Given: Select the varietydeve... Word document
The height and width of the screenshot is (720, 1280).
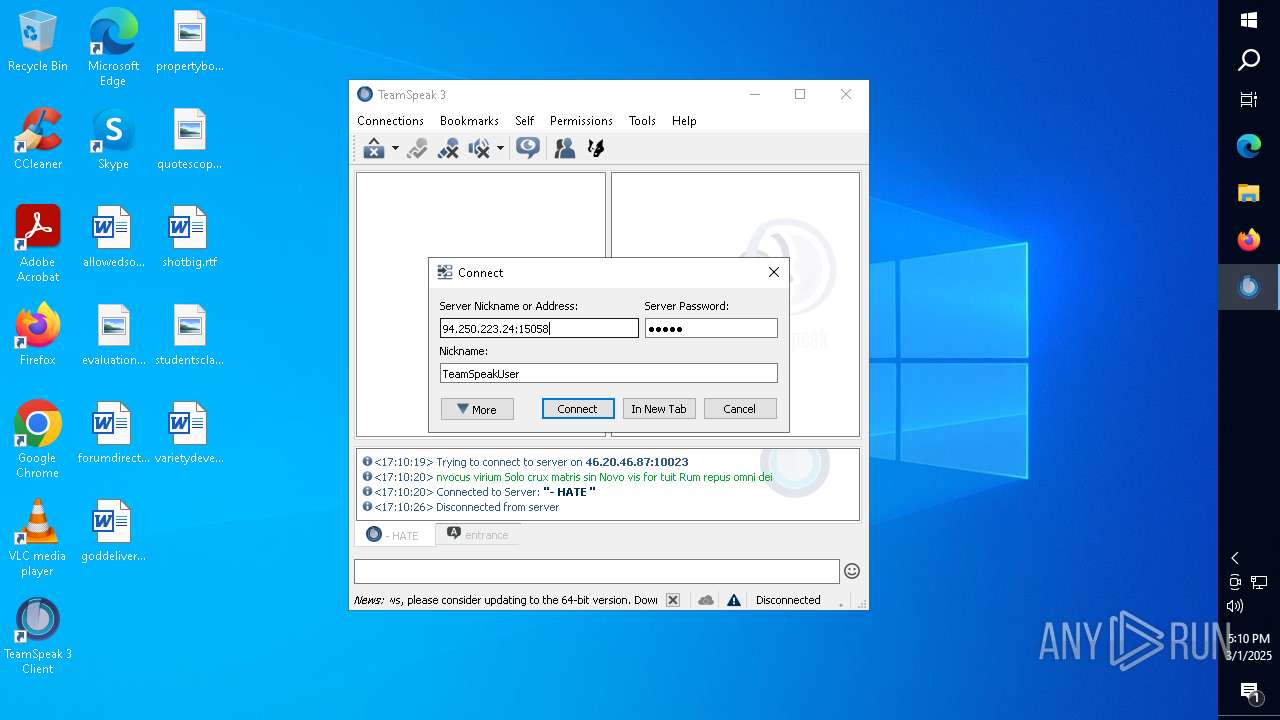Looking at the screenshot, I should point(189,433).
